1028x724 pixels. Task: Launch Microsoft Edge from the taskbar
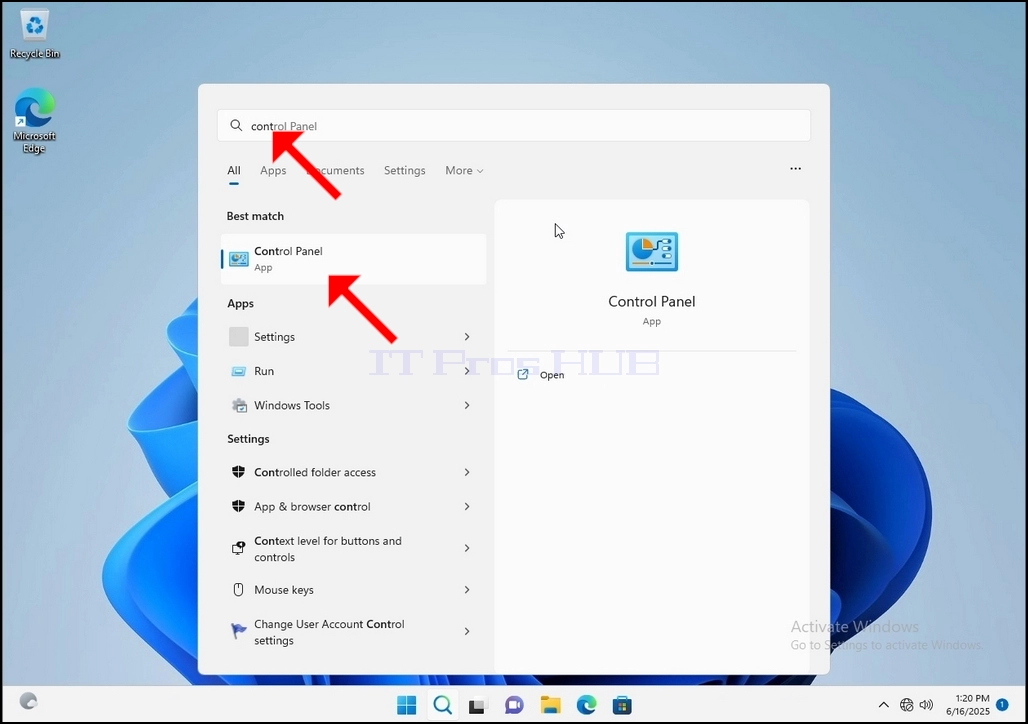(x=586, y=705)
